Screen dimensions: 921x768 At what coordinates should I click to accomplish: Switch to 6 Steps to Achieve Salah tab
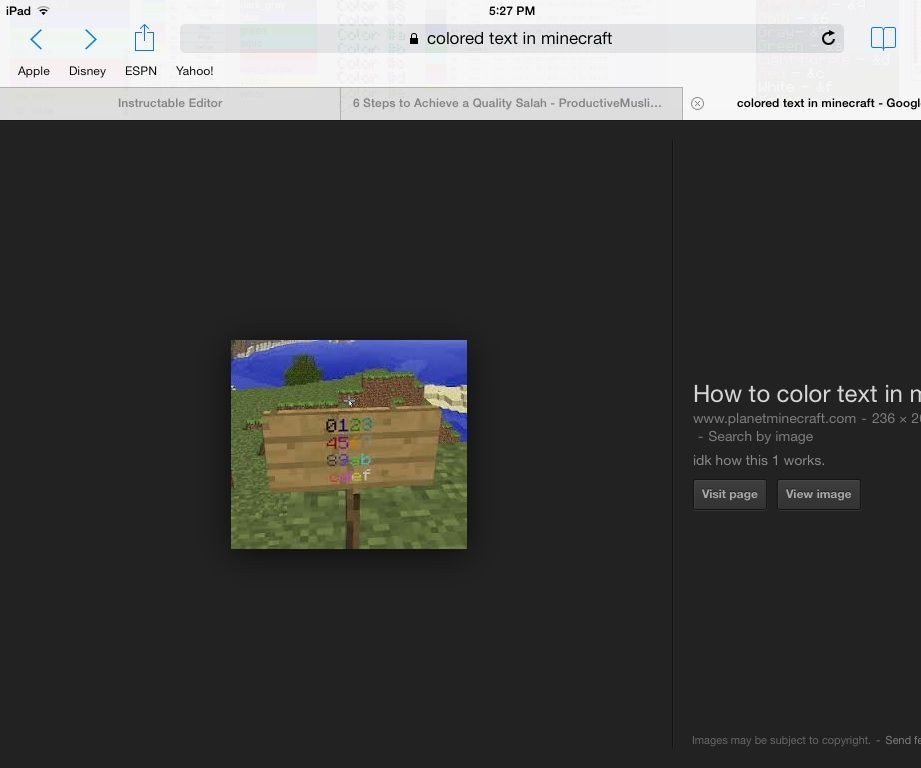coord(511,103)
